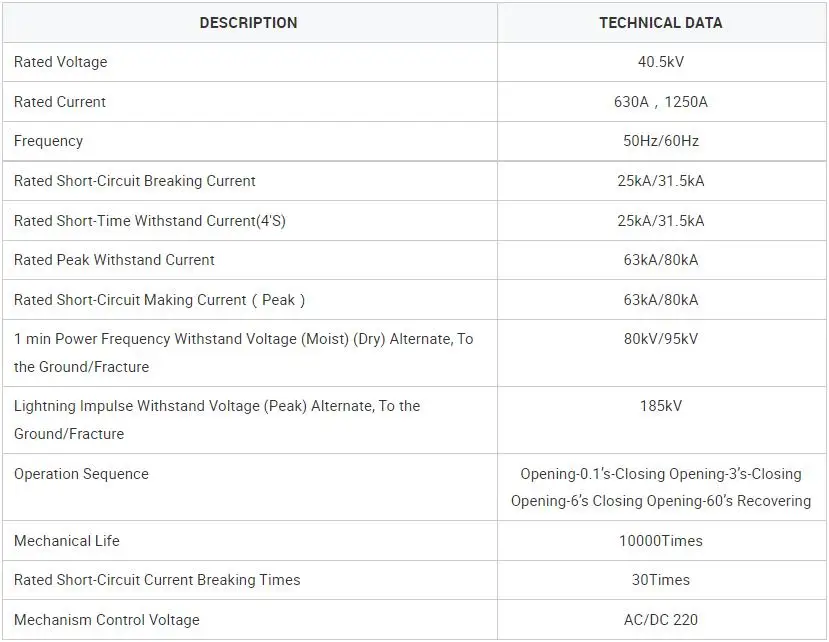
Task: Select the Rated Current label cell
Action: 60,102
